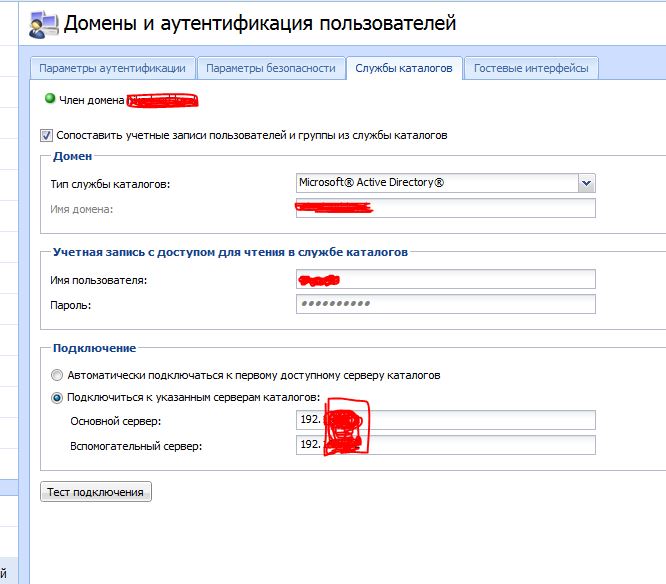Expand the Тип службы каталогов dropdown arrow
The image size is (666, 584).
tap(586, 183)
